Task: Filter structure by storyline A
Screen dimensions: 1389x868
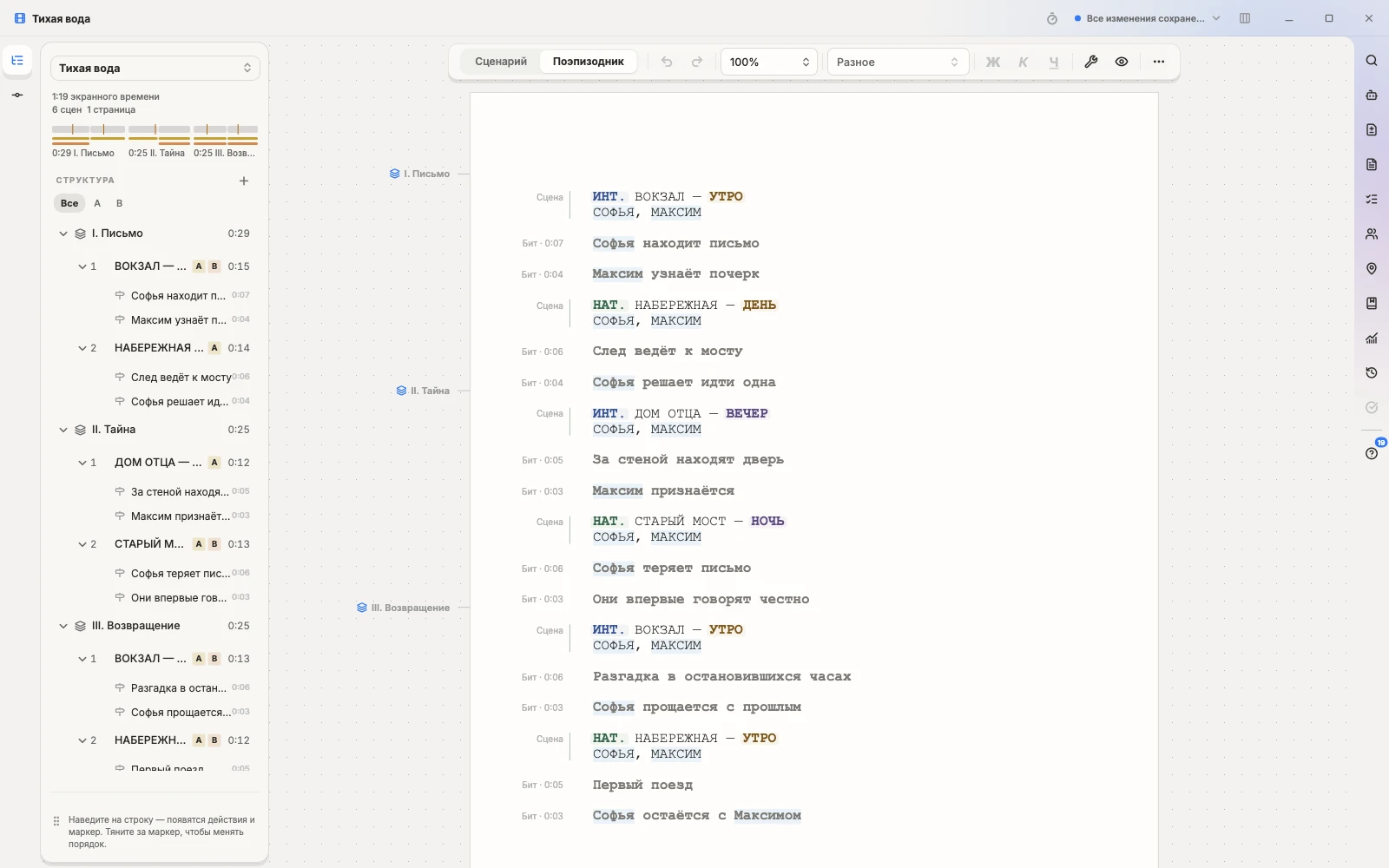Action: 97,203
